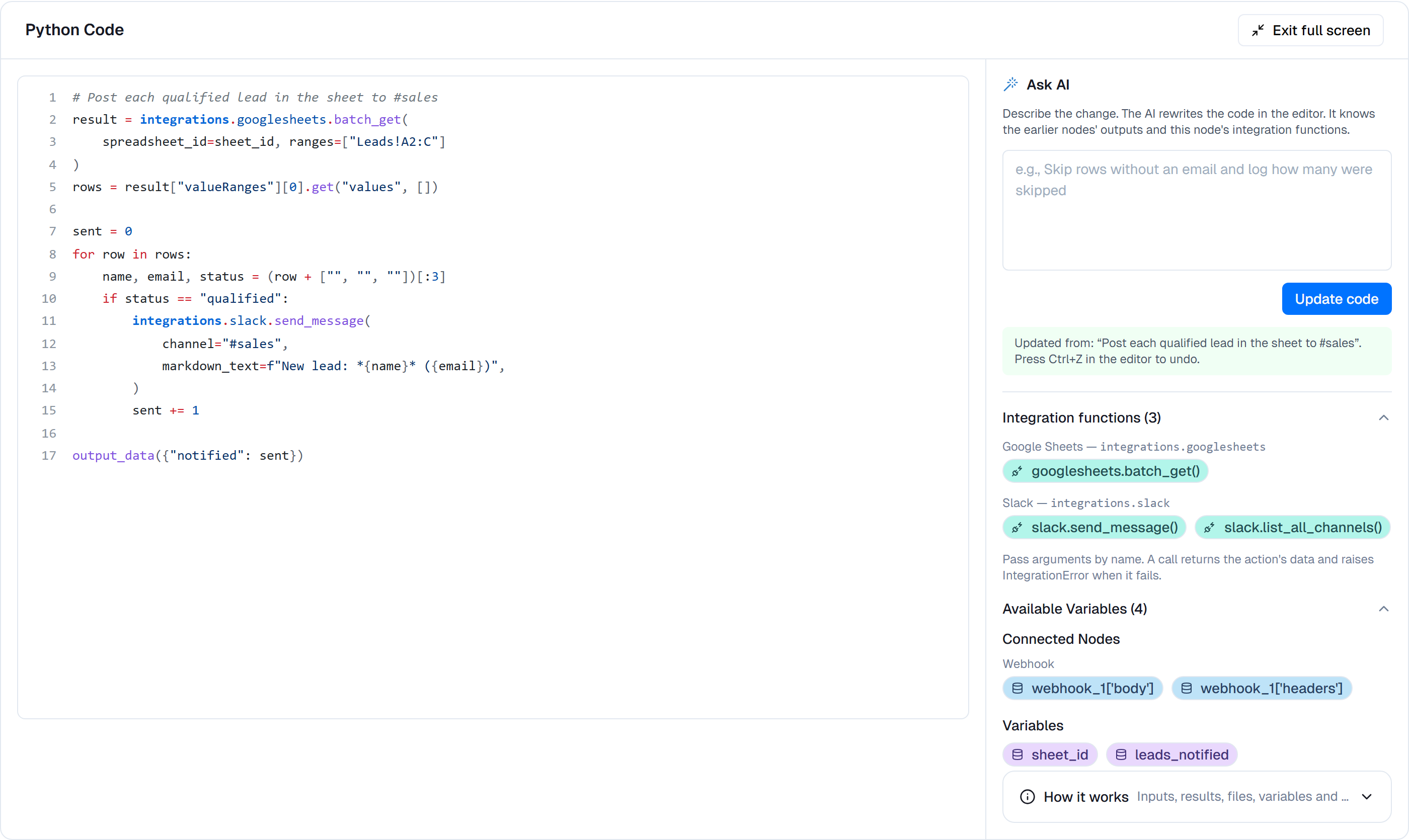Image resolution: width=1409 pixels, height=840 pixels.
Task: Place cursor on code line 1 comment
Action: 255,98
